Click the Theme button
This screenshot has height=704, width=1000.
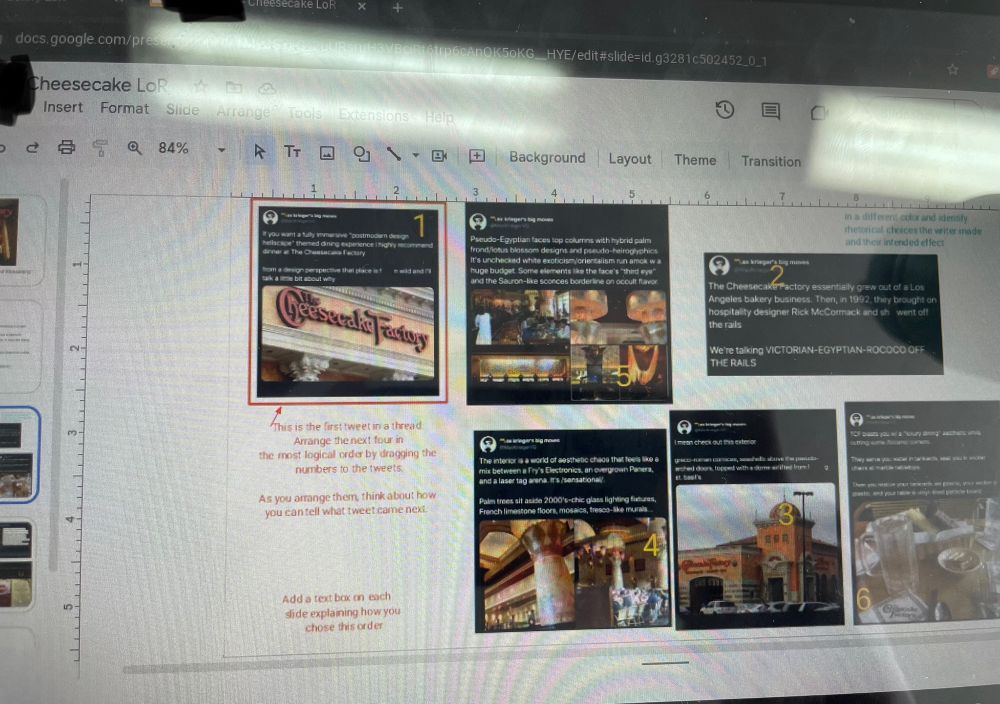(695, 160)
